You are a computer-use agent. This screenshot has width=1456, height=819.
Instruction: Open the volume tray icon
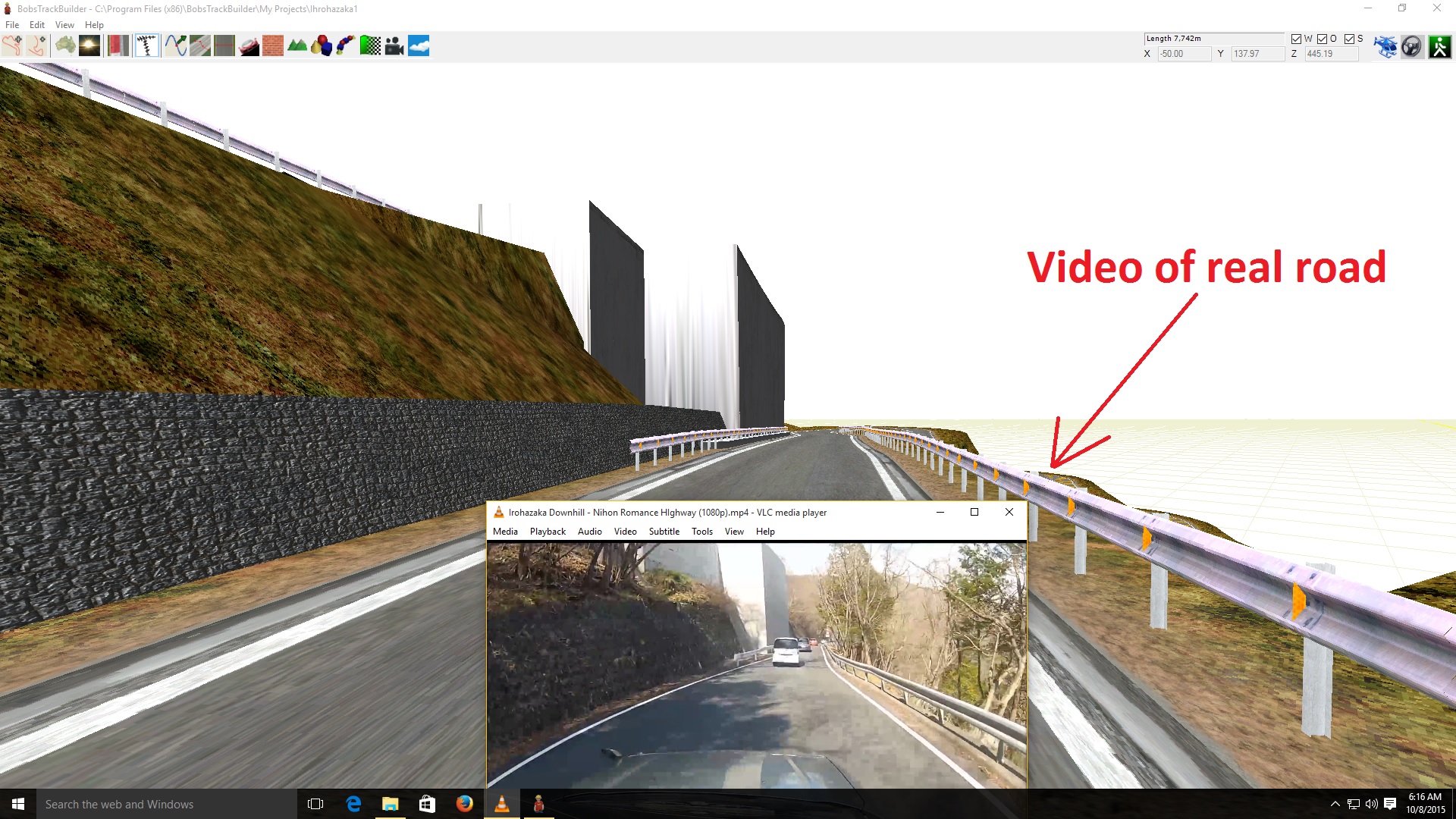[x=1372, y=804]
